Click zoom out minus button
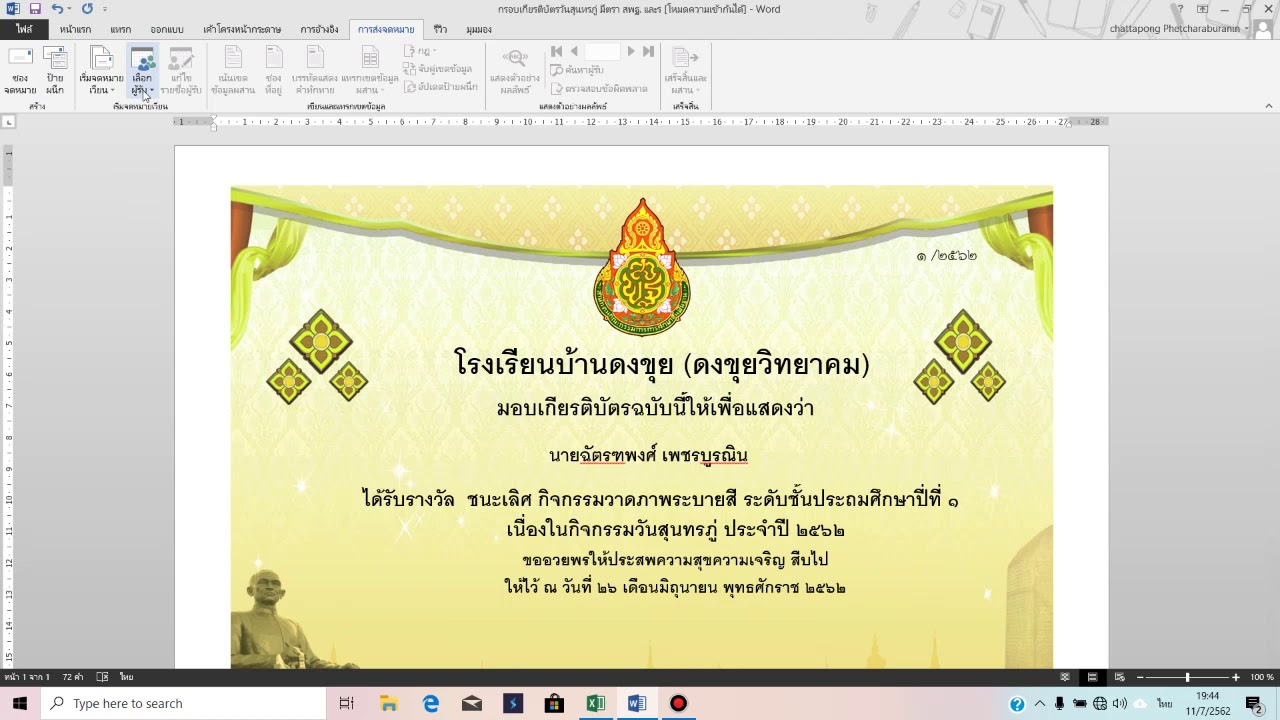The width and height of the screenshot is (1280, 720). tap(1141, 677)
